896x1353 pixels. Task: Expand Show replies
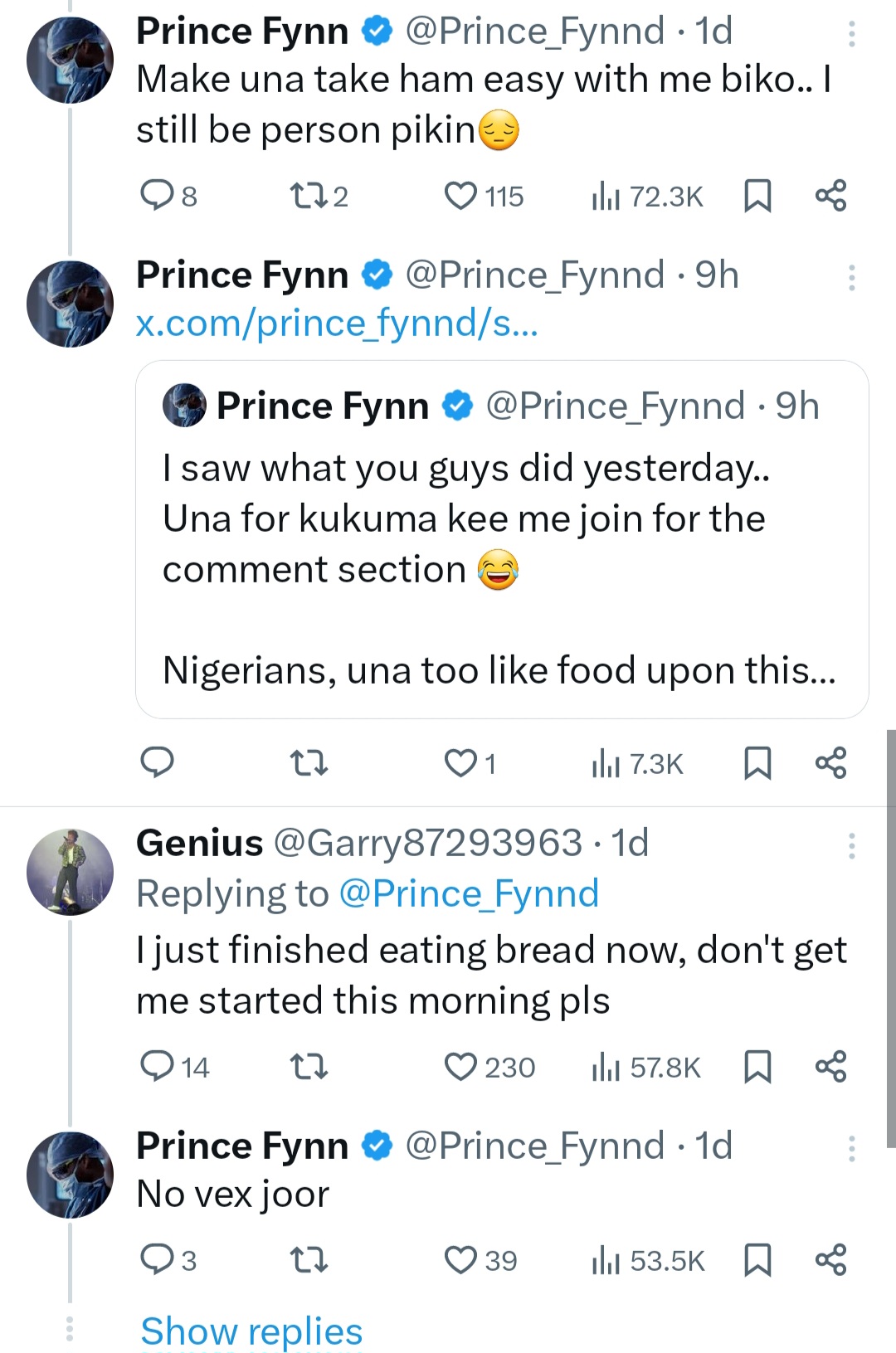point(251,1331)
